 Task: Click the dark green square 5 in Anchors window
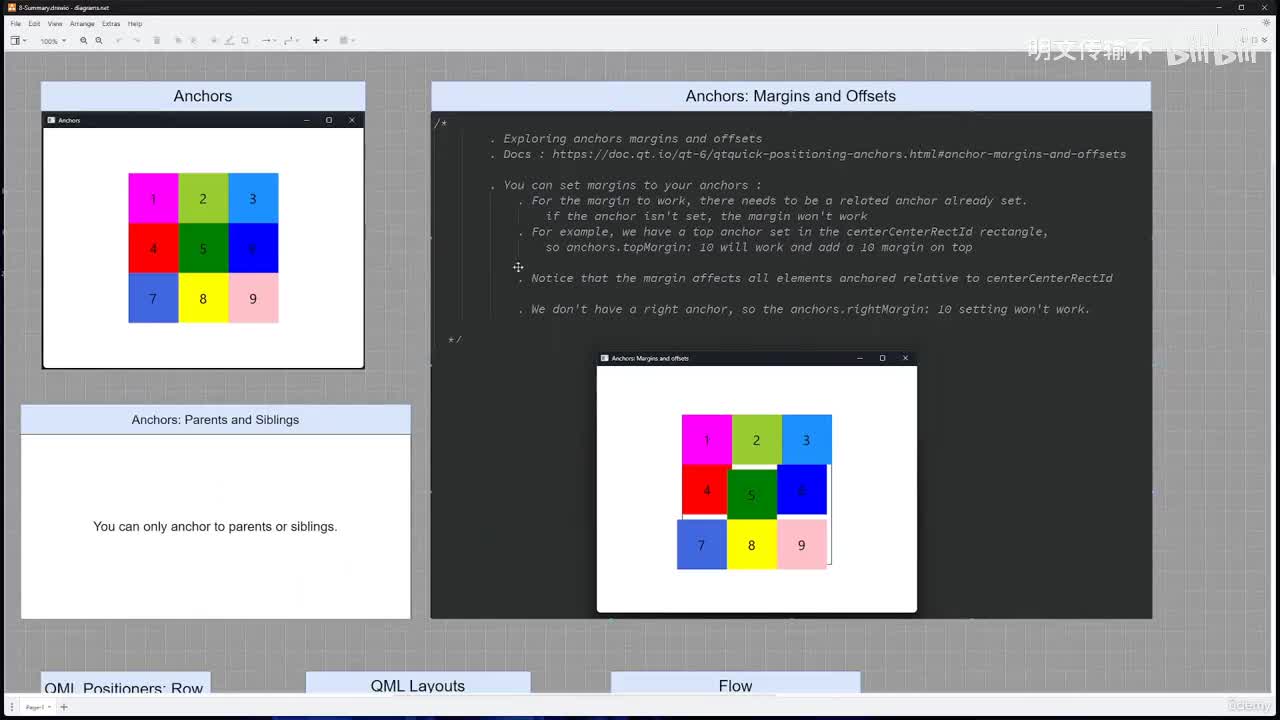pyautogui.click(x=203, y=248)
